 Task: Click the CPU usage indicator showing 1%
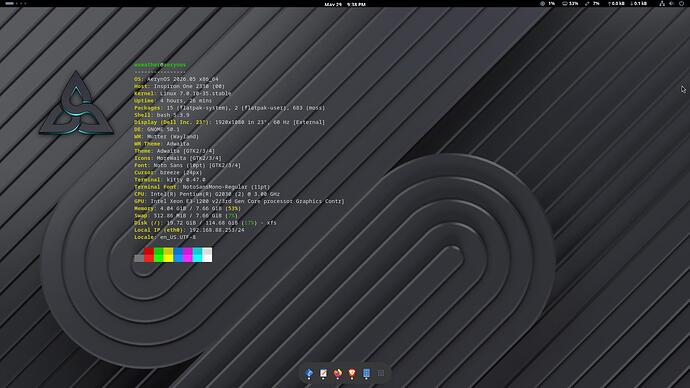pyautogui.click(x=547, y=4)
